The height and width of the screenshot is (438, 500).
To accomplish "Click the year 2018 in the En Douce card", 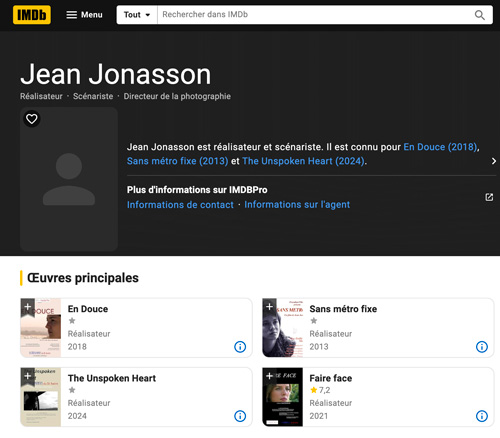I will coord(77,347).
